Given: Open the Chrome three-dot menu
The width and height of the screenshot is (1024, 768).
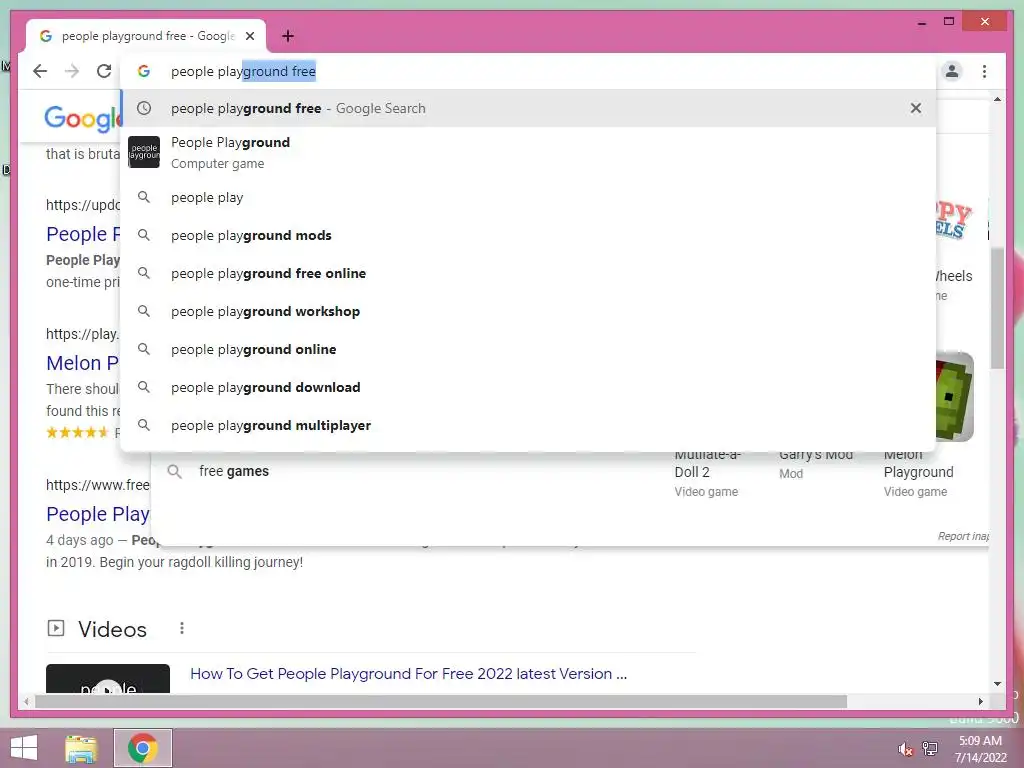Looking at the screenshot, I should [x=984, y=71].
